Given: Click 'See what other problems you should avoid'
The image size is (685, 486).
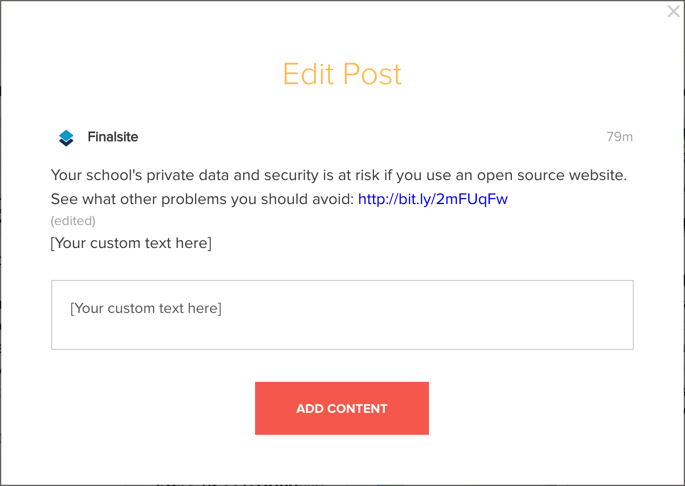Looking at the screenshot, I should [x=202, y=199].
